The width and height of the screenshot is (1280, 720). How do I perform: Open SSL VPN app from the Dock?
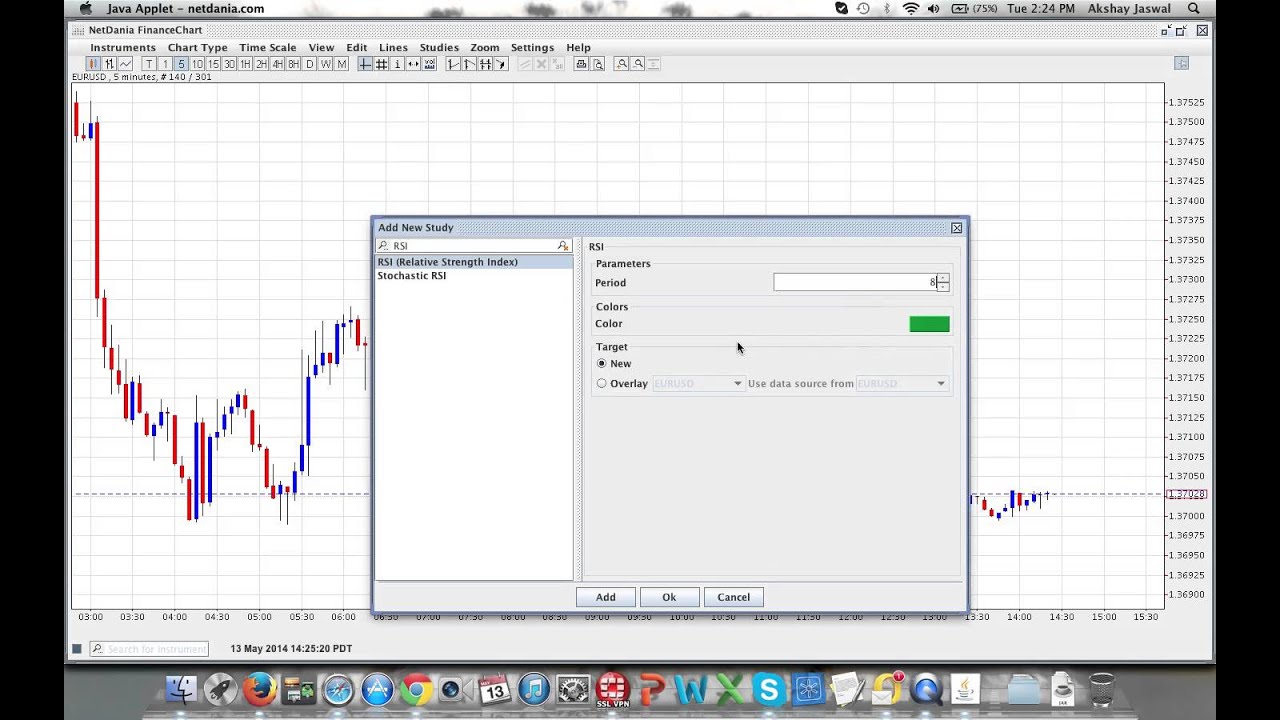point(612,689)
